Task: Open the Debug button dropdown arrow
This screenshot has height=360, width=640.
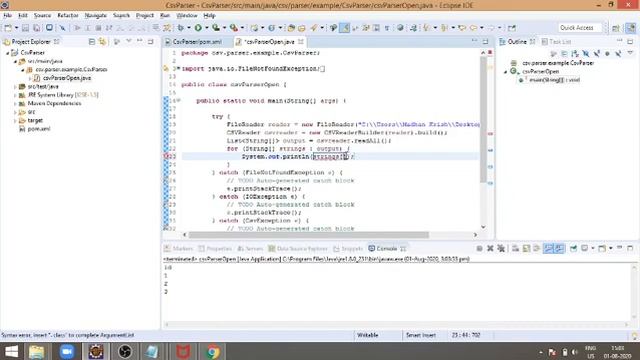Action: 189,28
